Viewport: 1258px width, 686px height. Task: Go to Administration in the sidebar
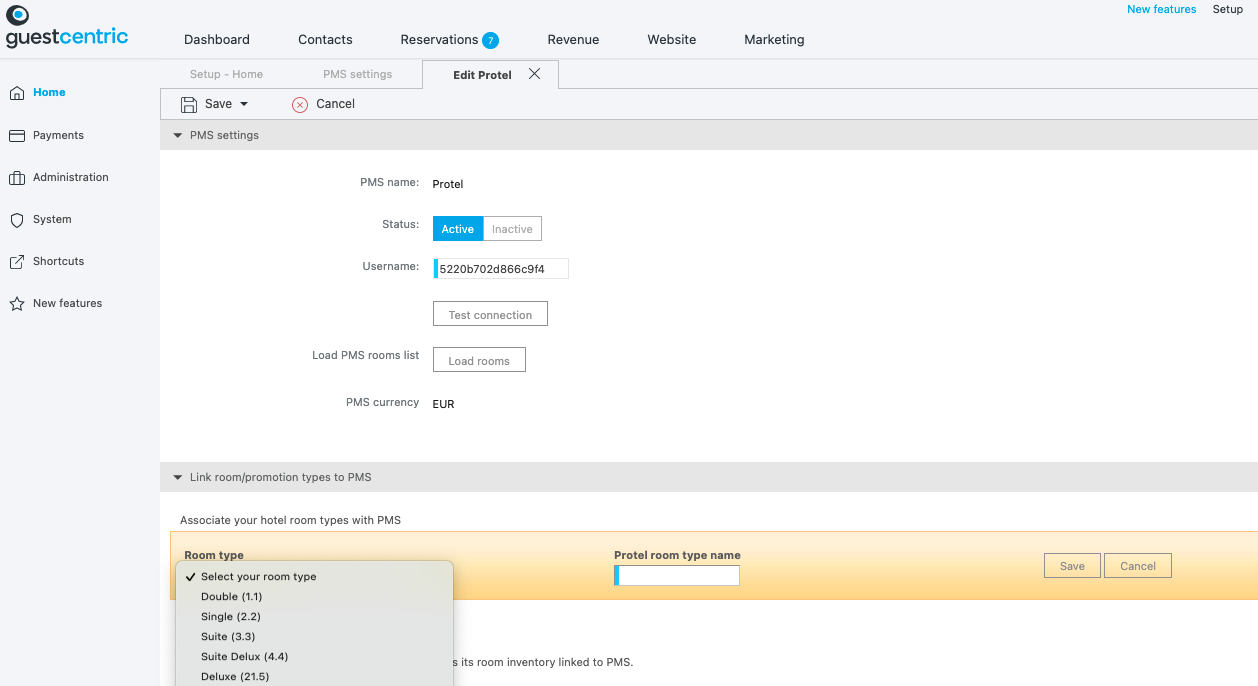pyautogui.click(x=71, y=178)
